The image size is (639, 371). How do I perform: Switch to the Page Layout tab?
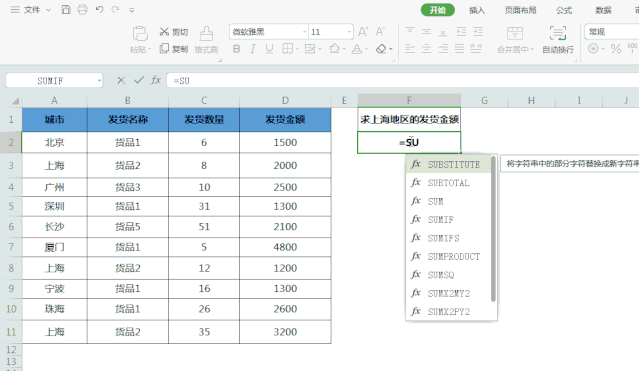pyautogui.click(x=520, y=10)
